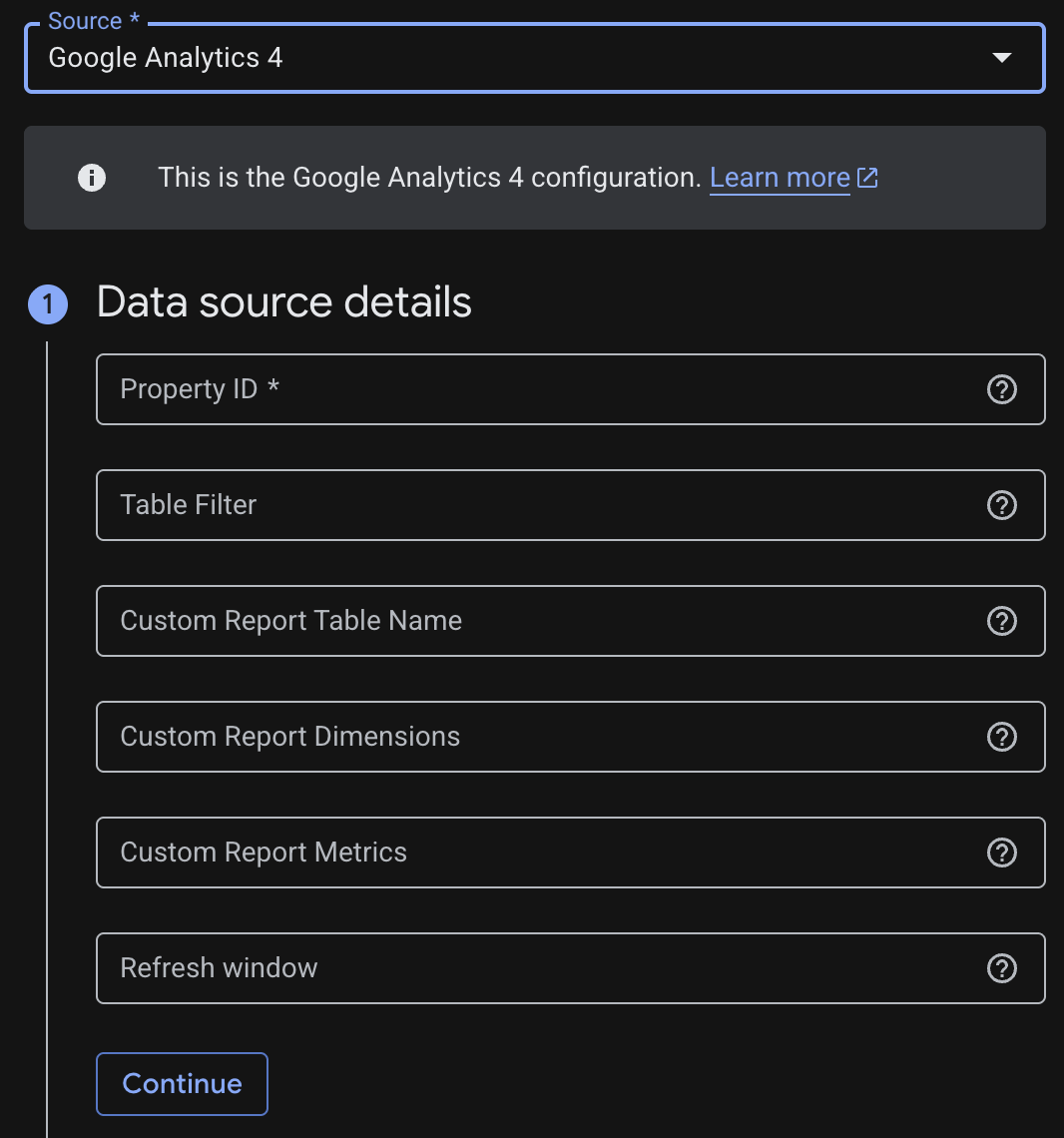This screenshot has height=1138, width=1064.
Task: Show help for Custom Report Table Name
Action: click(x=1001, y=621)
